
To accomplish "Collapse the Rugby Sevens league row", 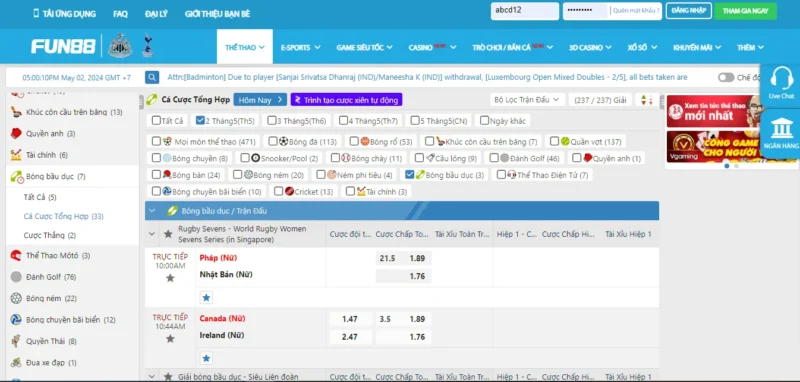I will point(152,234).
